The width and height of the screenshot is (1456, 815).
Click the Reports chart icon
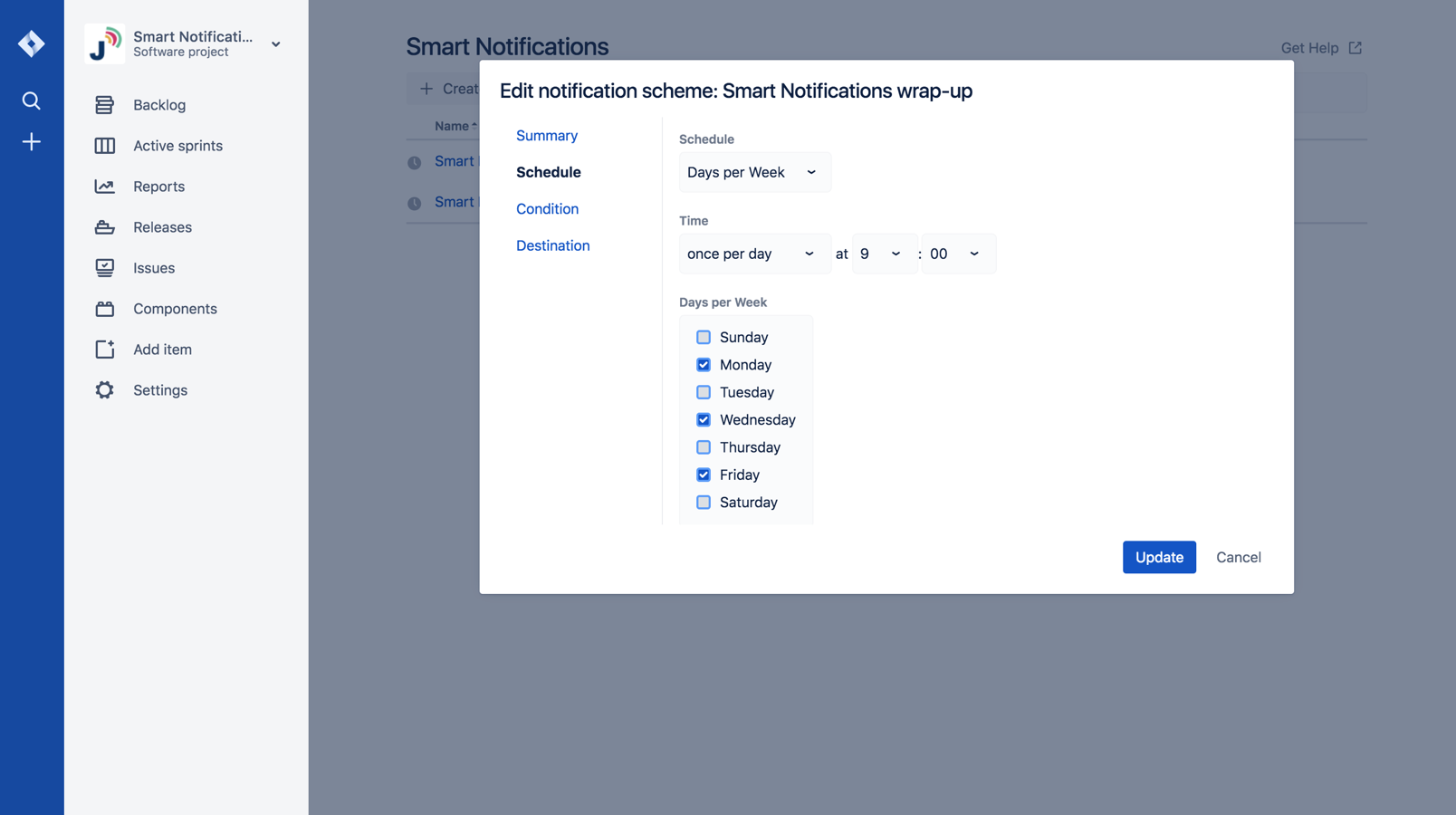(104, 187)
